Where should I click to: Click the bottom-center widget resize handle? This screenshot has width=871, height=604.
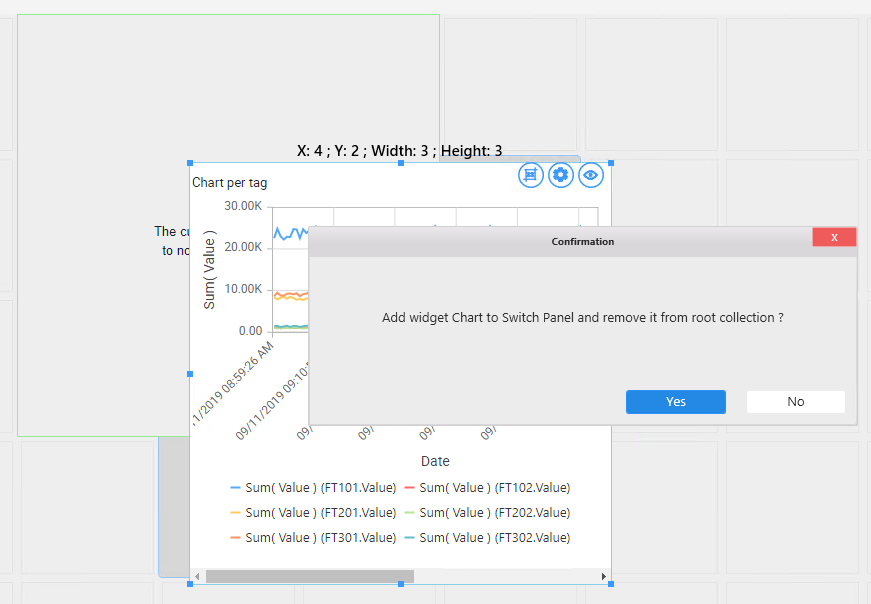pos(401,584)
